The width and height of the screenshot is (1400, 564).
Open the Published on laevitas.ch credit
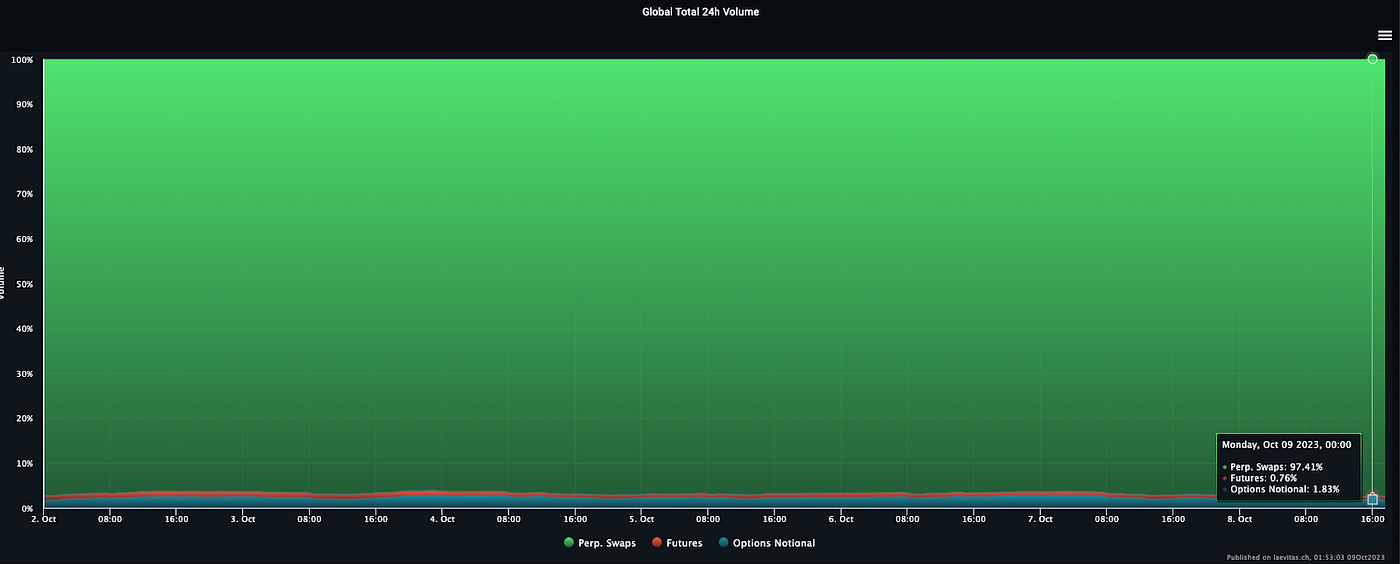tap(1310, 557)
